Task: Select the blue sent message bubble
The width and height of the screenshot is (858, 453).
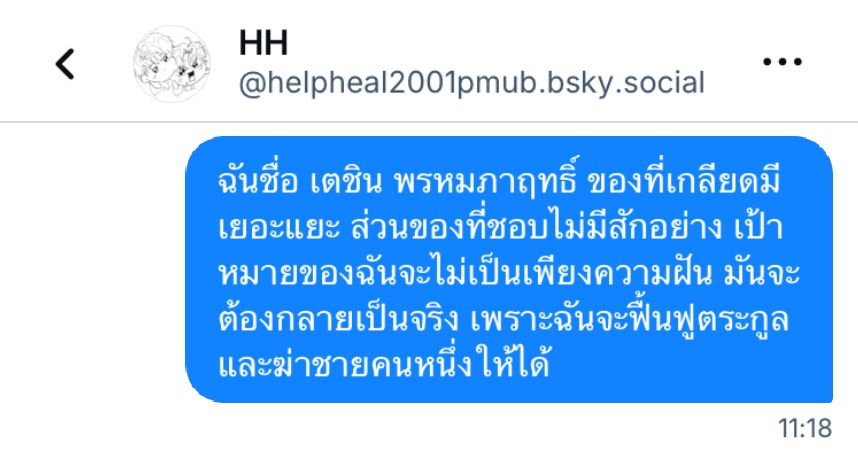Action: [509, 269]
